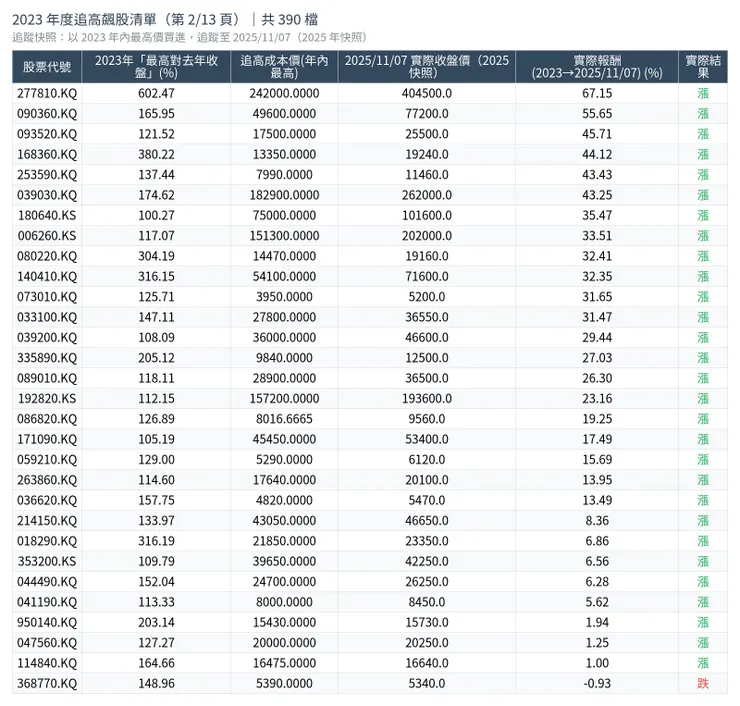Click the return value 67.15
740x706 pixels.
coord(597,93)
